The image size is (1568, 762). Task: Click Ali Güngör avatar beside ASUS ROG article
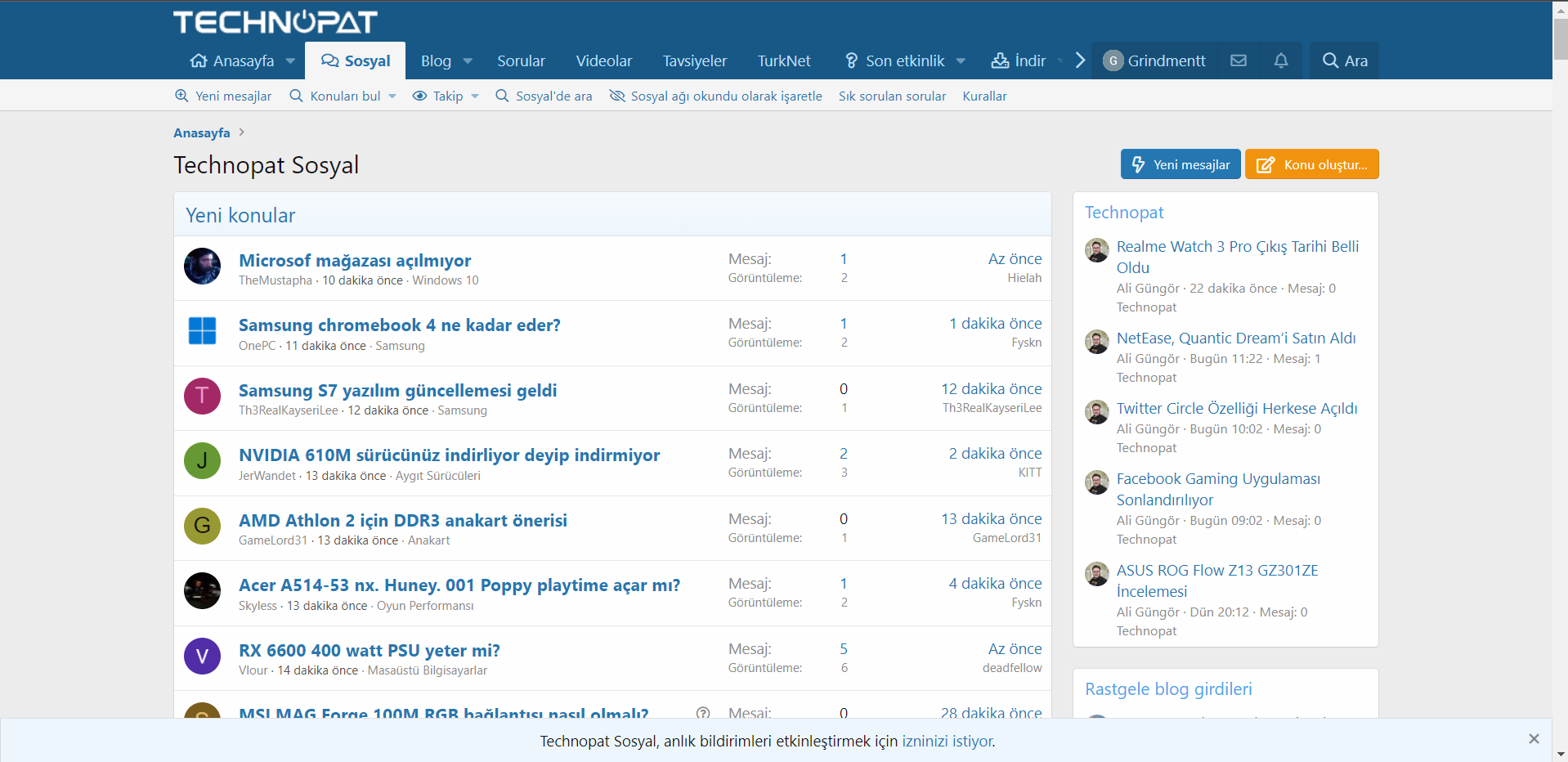(x=1097, y=574)
